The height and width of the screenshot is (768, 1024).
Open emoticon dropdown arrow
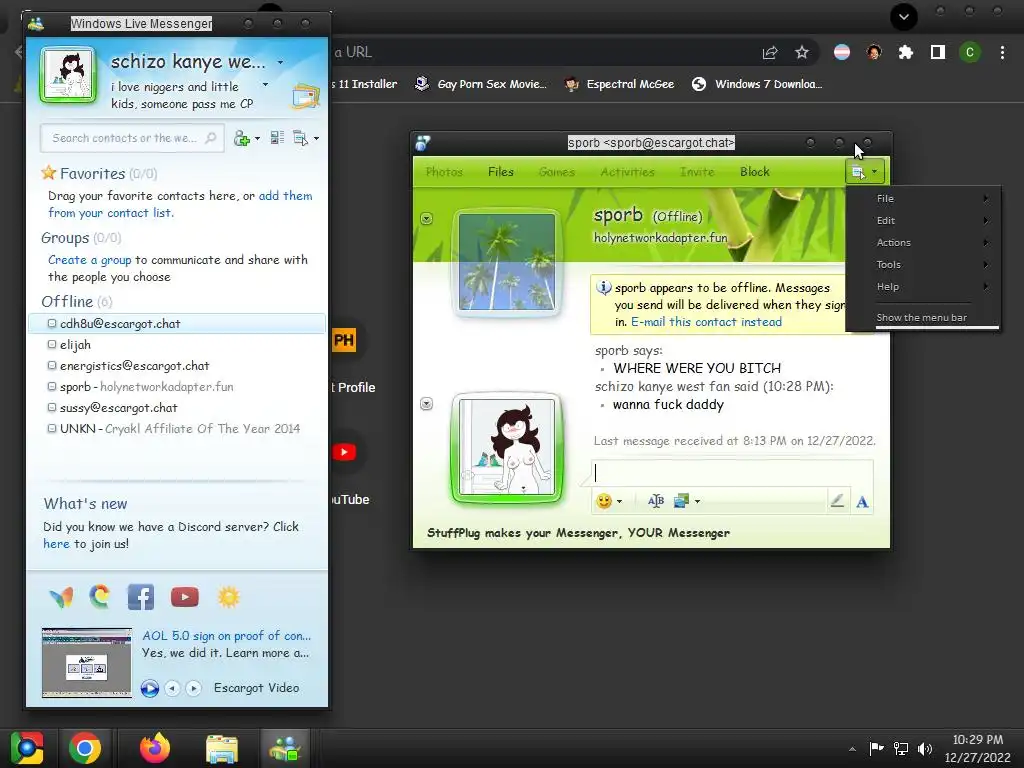pyautogui.click(x=619, y=502)
